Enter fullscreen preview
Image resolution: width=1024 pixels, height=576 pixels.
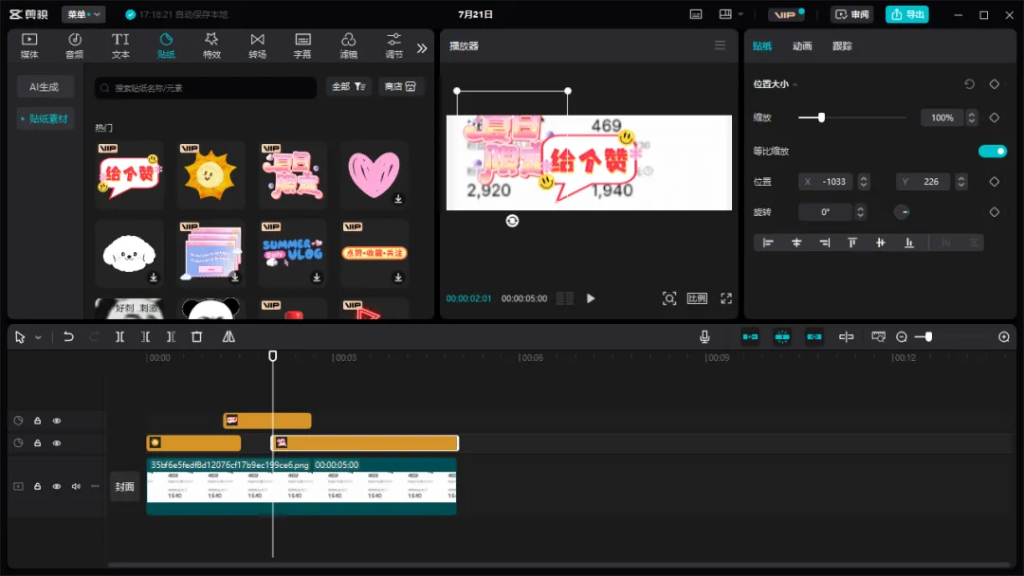point(726,298)
